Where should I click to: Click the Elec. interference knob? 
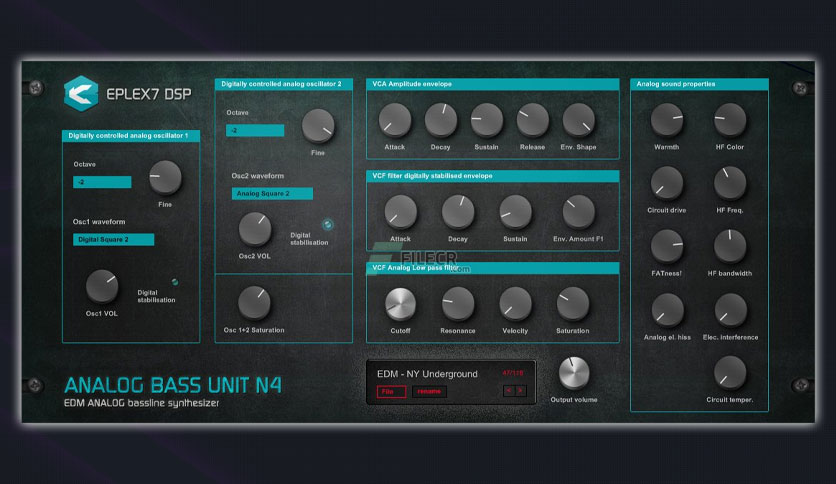730,310
